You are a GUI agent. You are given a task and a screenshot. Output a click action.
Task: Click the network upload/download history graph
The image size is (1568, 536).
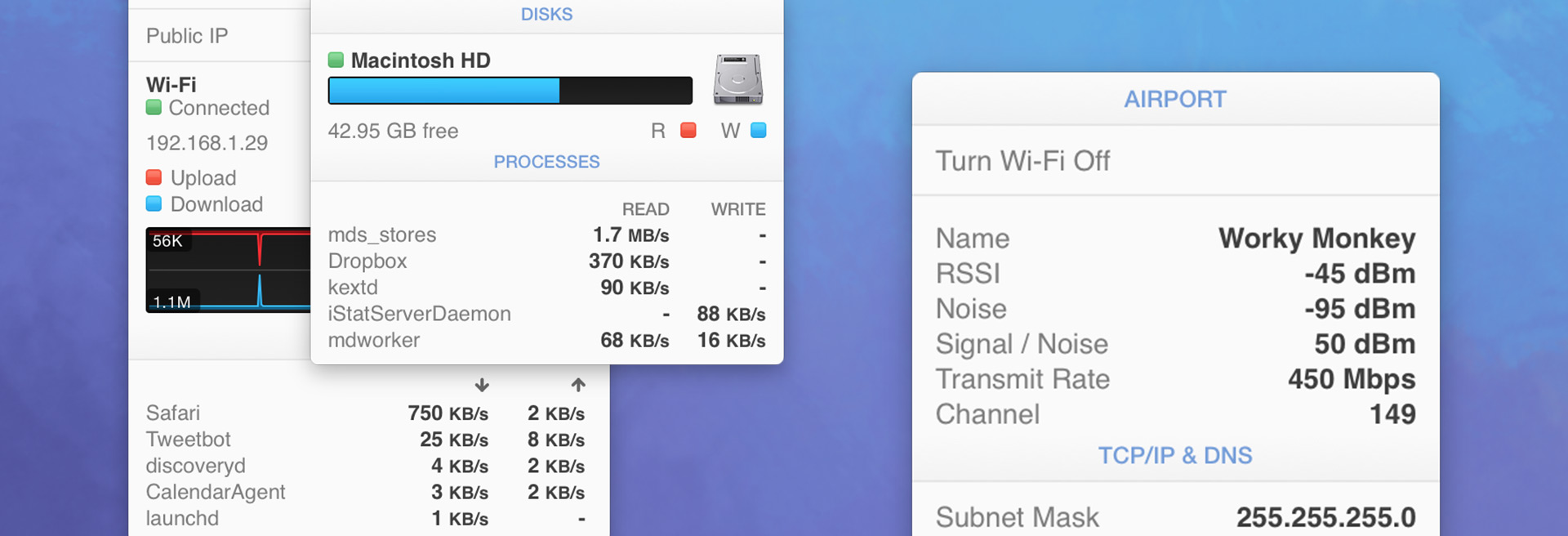(228, 270)
